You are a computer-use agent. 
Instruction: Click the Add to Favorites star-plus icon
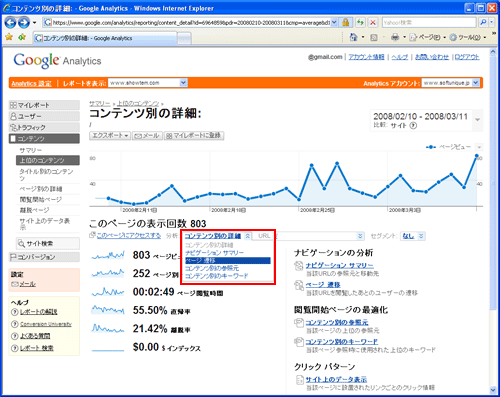(x=22, y=37)
